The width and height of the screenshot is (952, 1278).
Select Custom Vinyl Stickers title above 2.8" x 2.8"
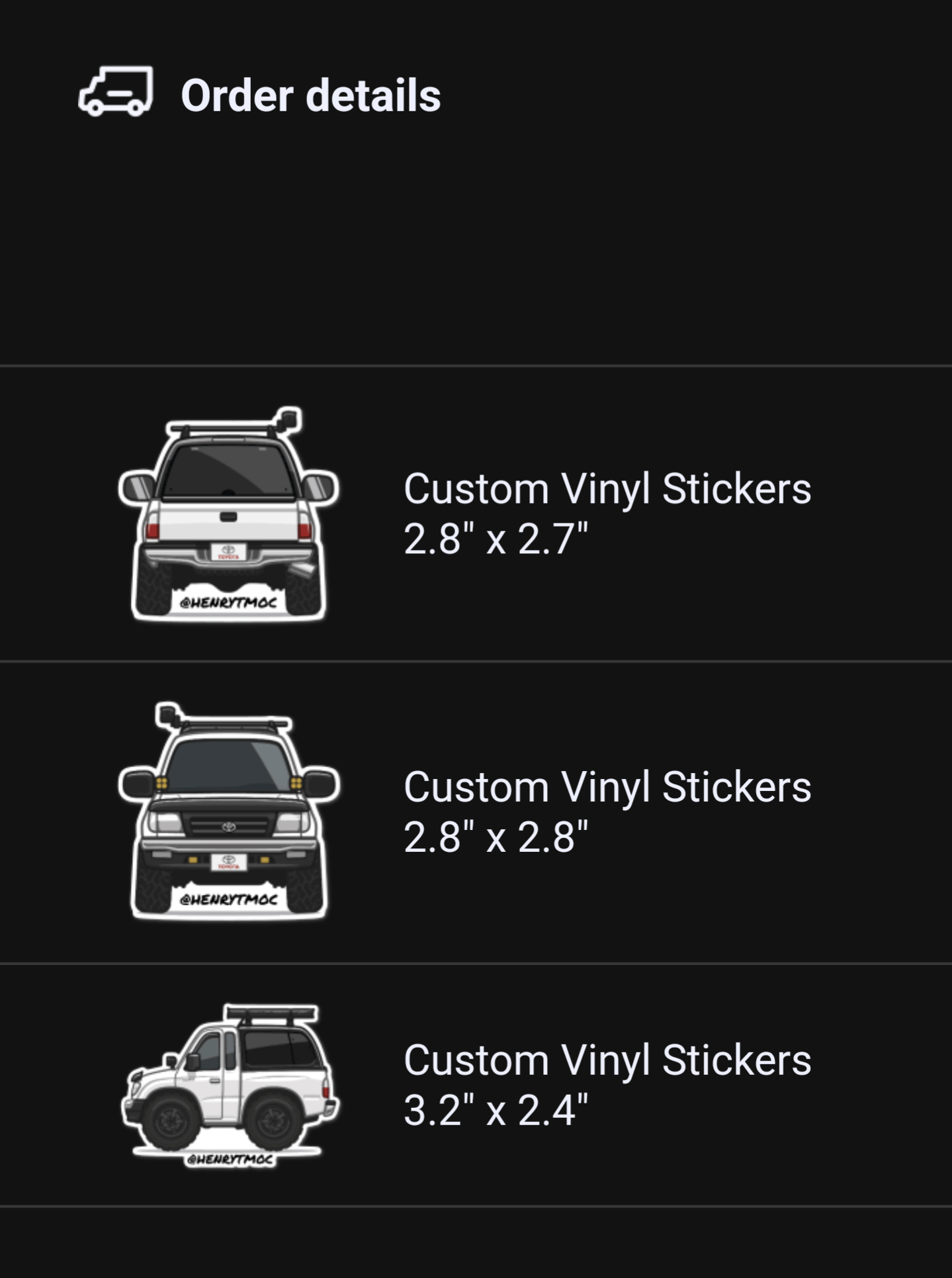[x=607, y=787]
